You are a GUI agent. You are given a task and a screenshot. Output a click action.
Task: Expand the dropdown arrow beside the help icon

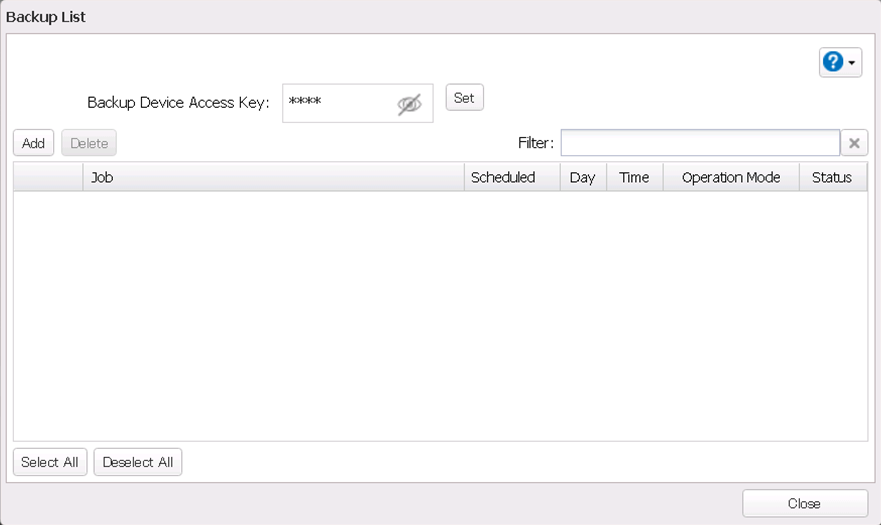(852, 63)
